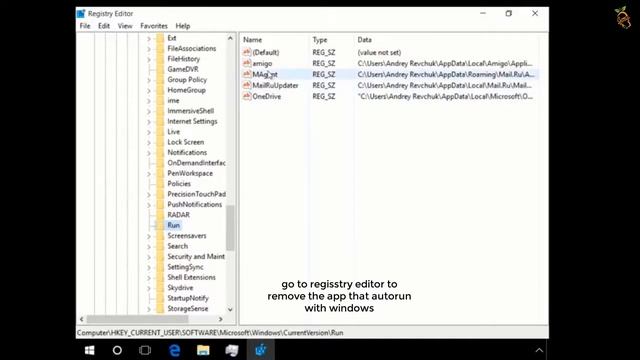
Task: Click the HomeGroup folder icon
Action: pos(160,90)
